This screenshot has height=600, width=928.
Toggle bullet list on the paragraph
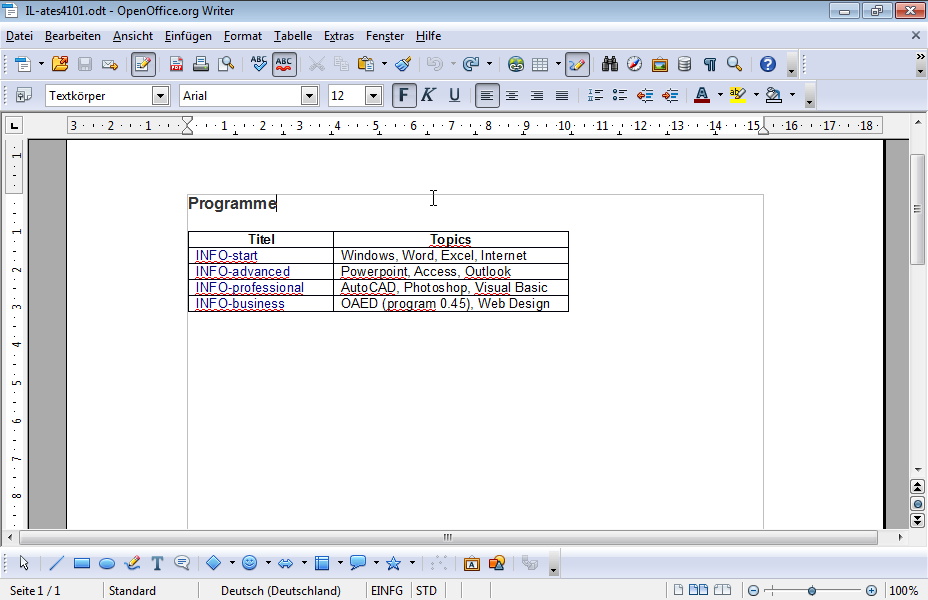620,95
